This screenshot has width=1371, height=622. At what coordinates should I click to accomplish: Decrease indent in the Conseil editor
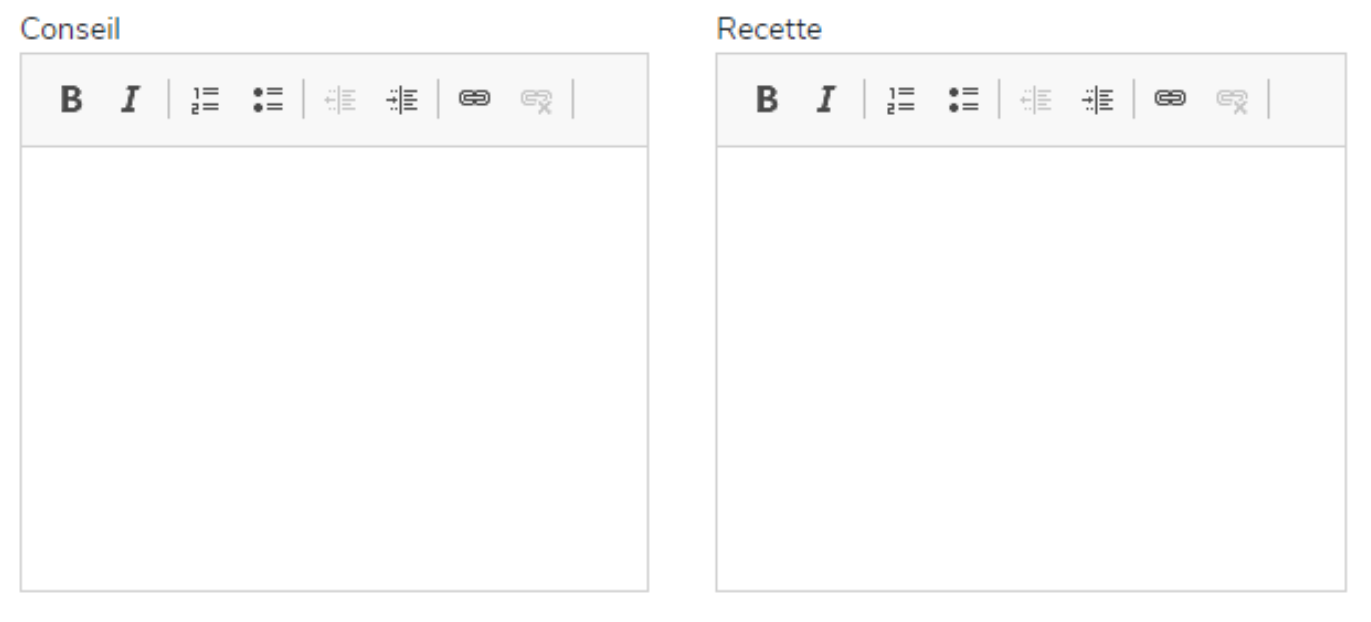[342, 99]
